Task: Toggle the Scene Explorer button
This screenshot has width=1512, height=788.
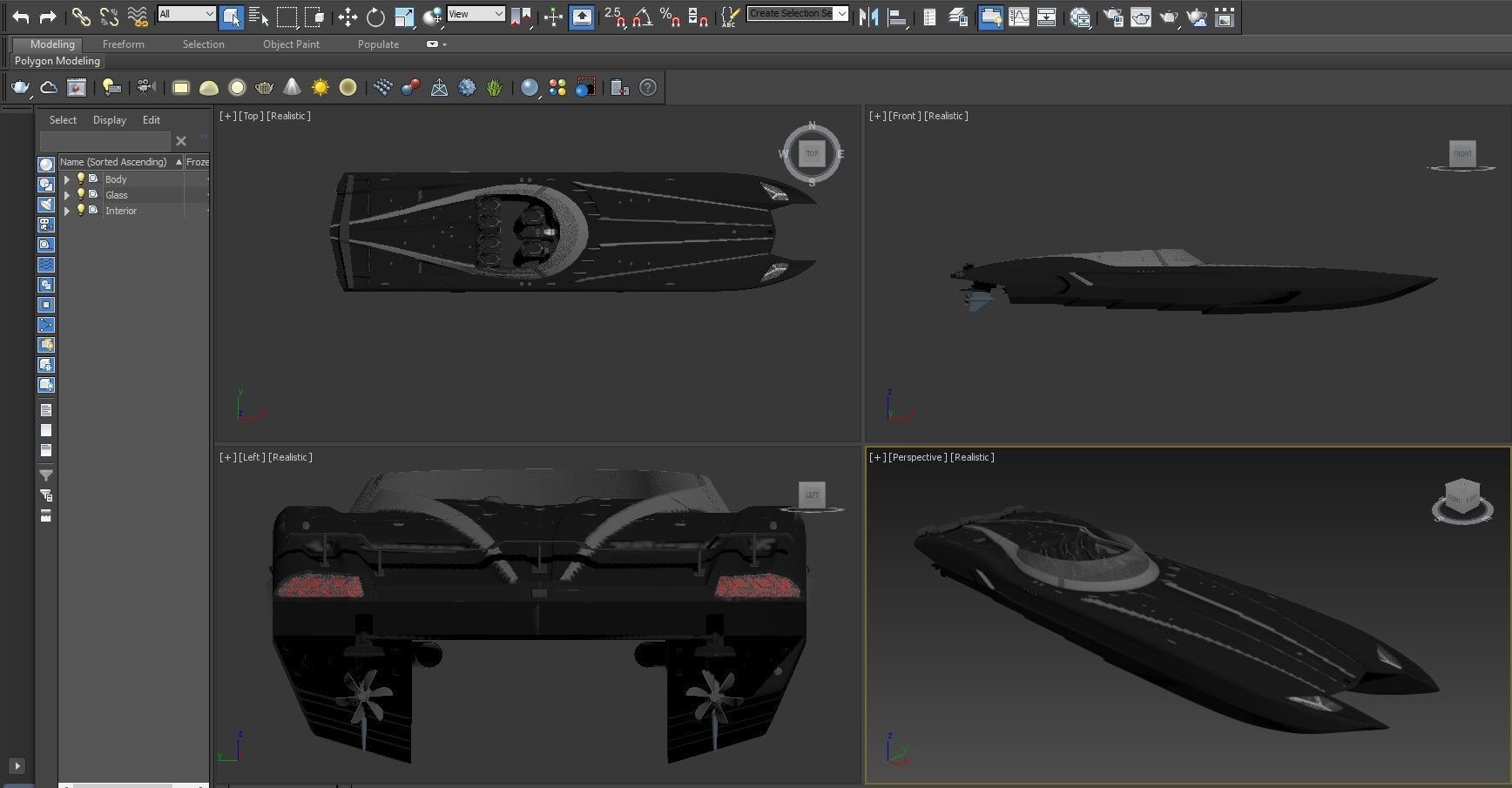Action: (929, 17)
